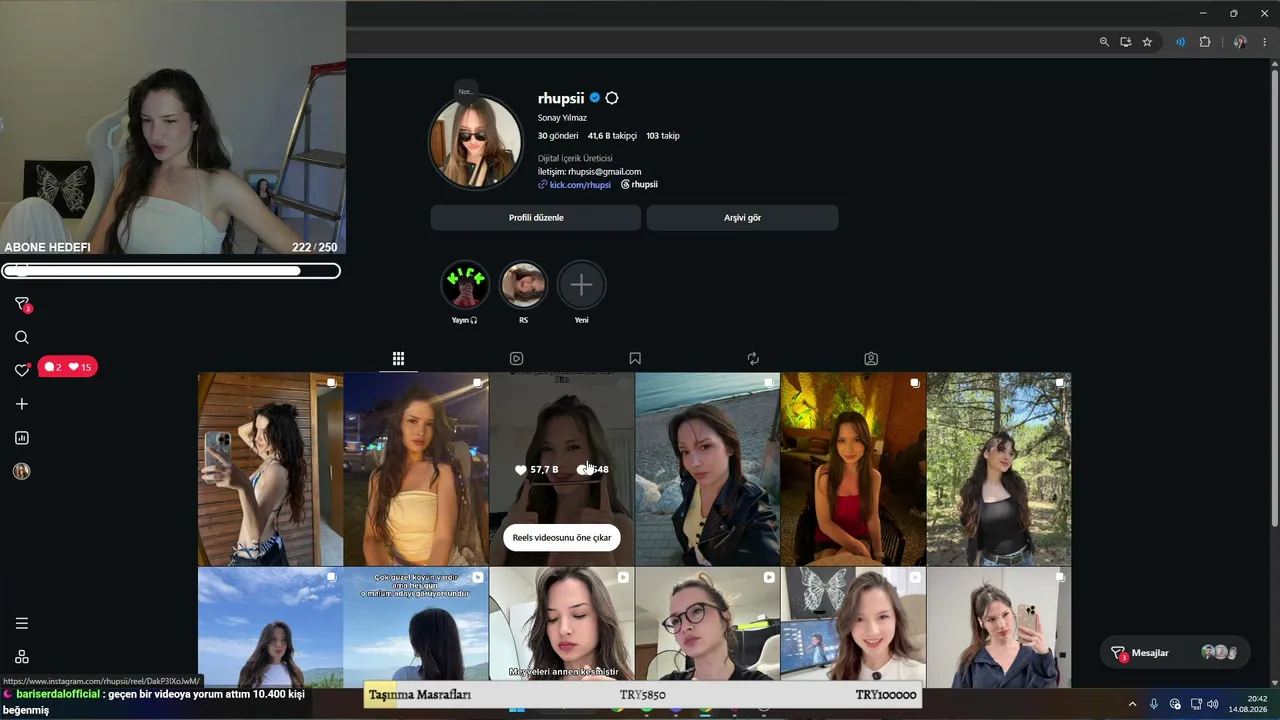Switch to the tagged photos tab
The height and width of the screenshot is (720, 1280).
click(871, 358)
